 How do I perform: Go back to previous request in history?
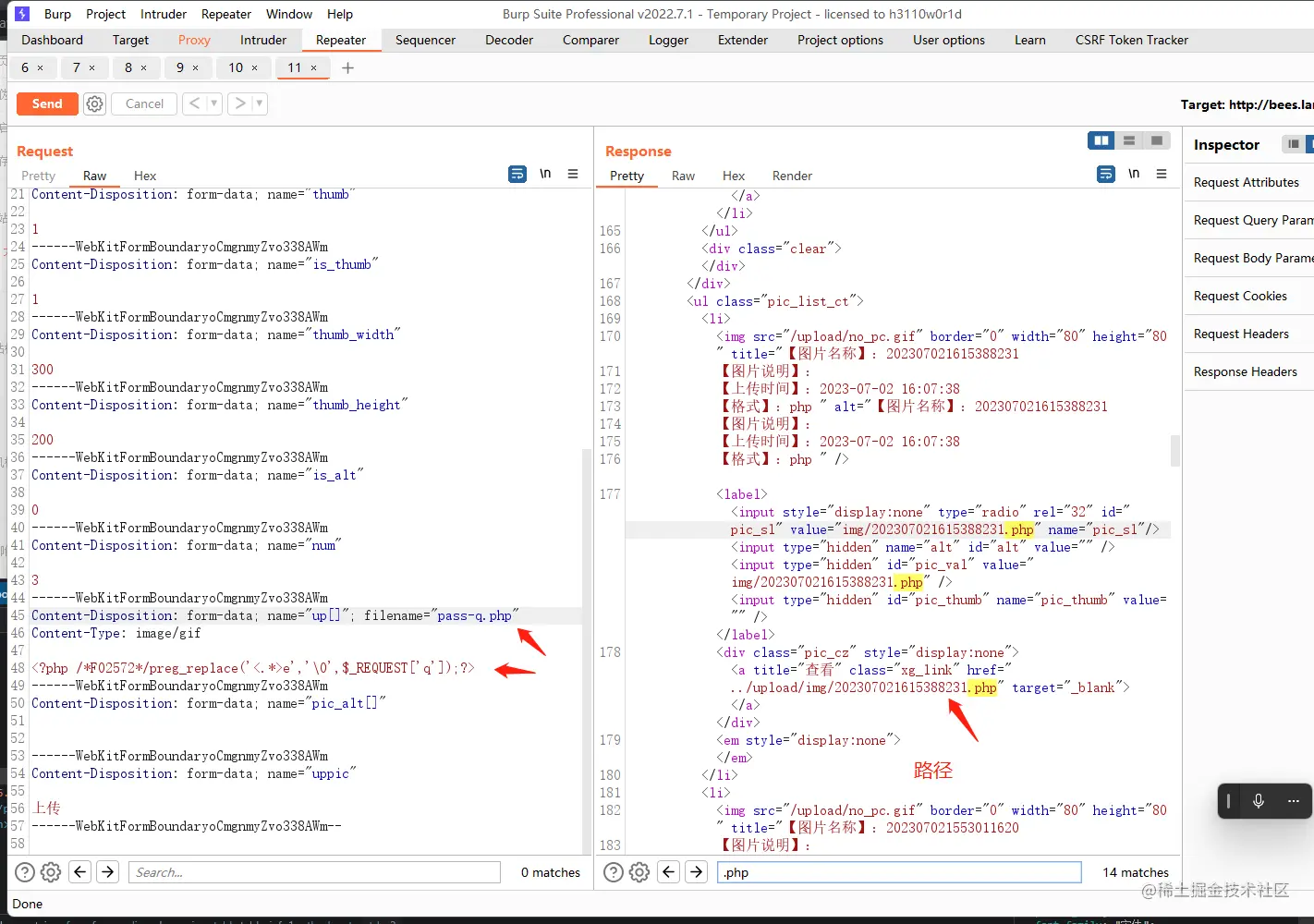[194, 103]
